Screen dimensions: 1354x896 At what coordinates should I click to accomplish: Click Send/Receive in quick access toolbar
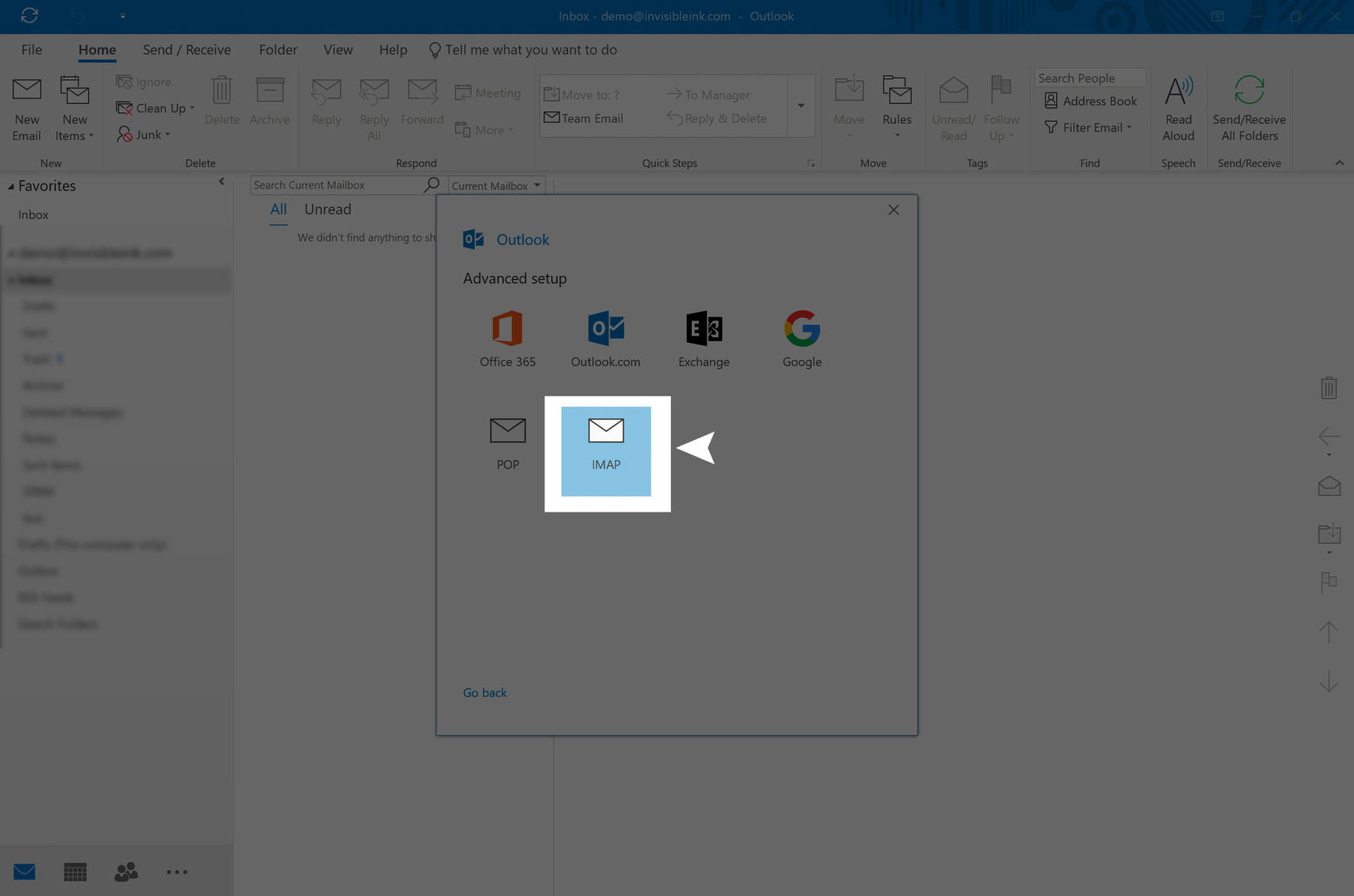coord(29,15)
